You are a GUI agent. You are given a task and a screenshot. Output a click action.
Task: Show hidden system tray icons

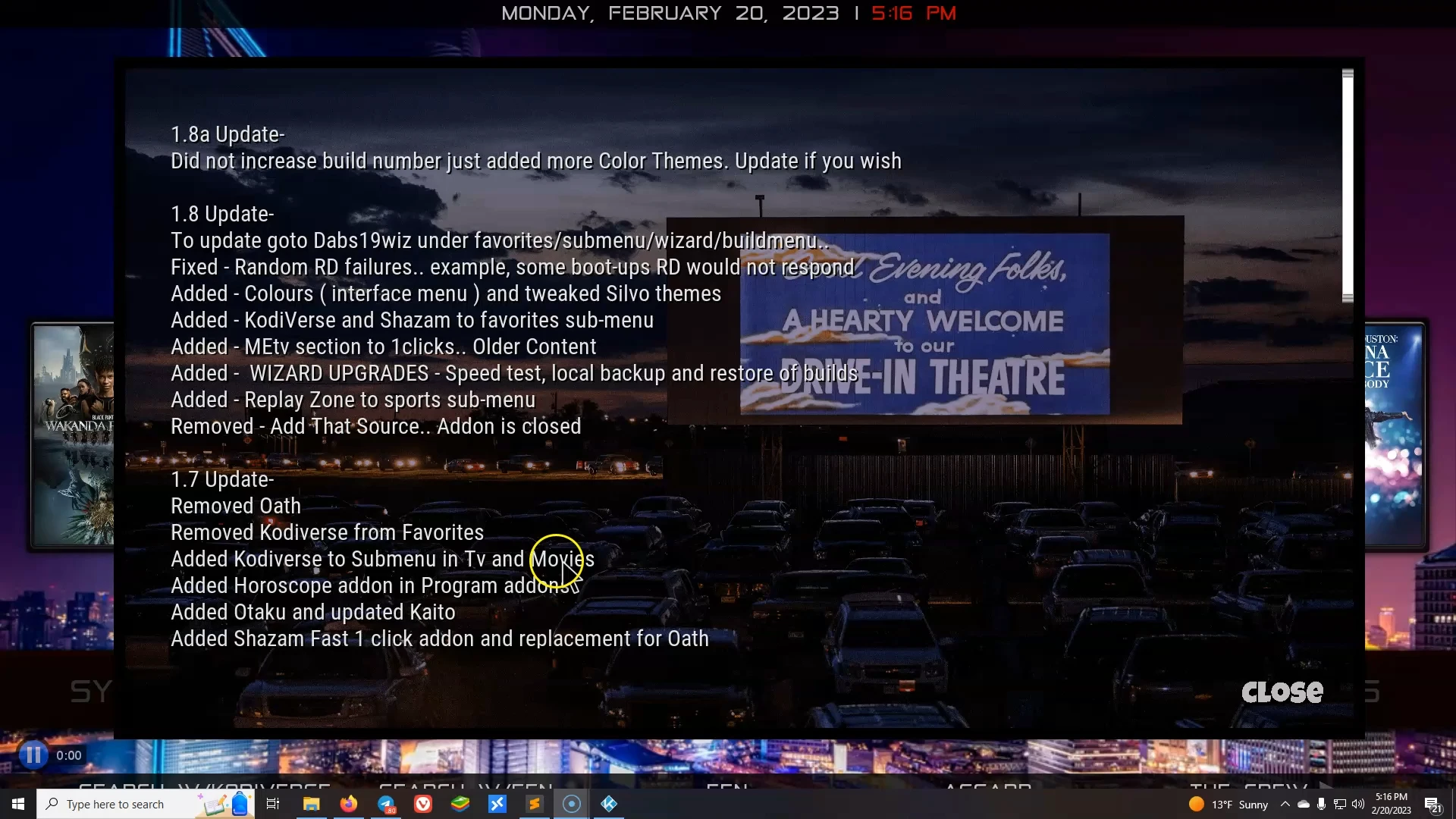point(1285,805)
